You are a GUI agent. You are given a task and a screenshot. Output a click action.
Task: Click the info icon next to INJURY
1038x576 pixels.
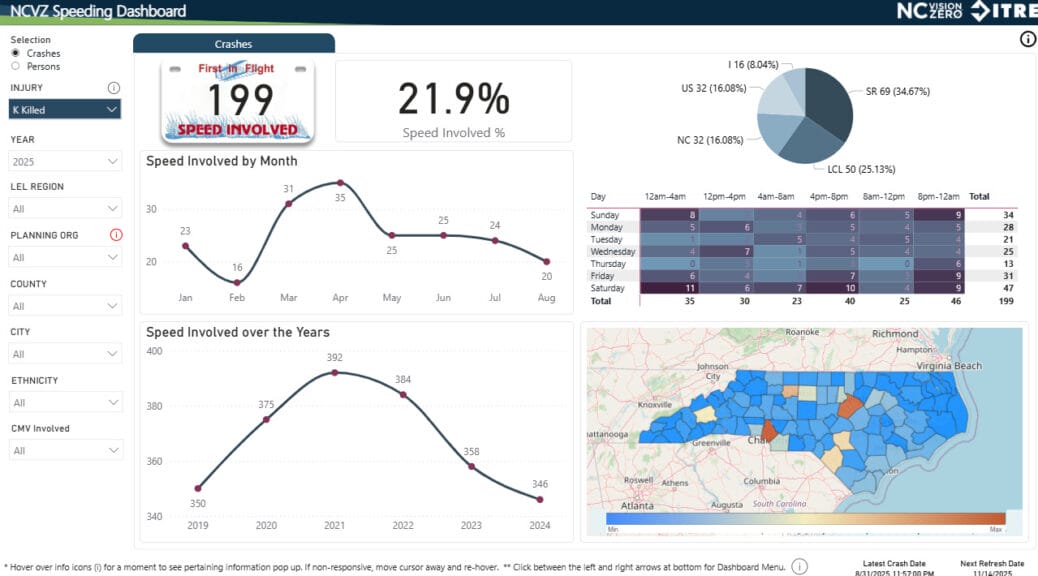point(114,88)
